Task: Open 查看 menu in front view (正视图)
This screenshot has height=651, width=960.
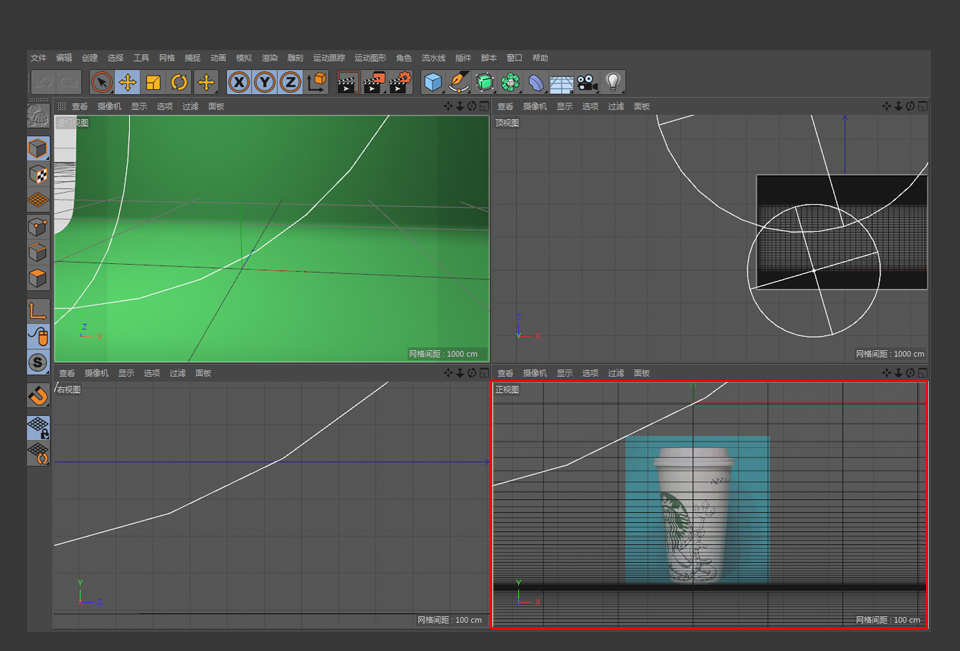Action: (x=505, y=373)
